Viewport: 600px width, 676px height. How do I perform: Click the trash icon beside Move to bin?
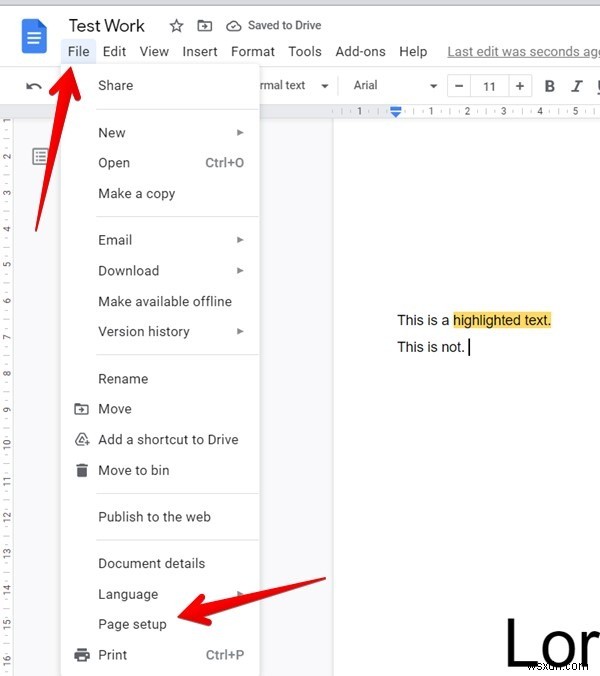click(x=82, y=470)
